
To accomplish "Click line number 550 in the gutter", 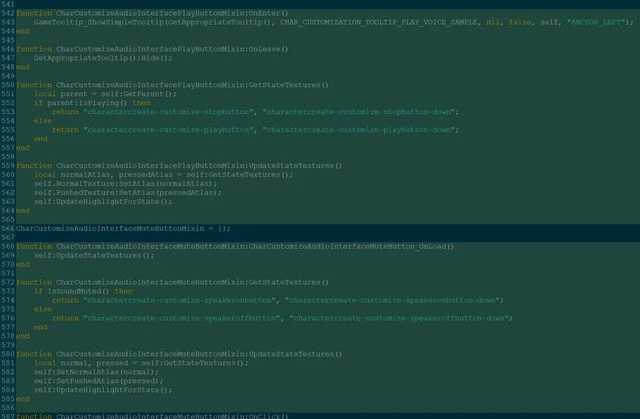I will tap(8, 85).
